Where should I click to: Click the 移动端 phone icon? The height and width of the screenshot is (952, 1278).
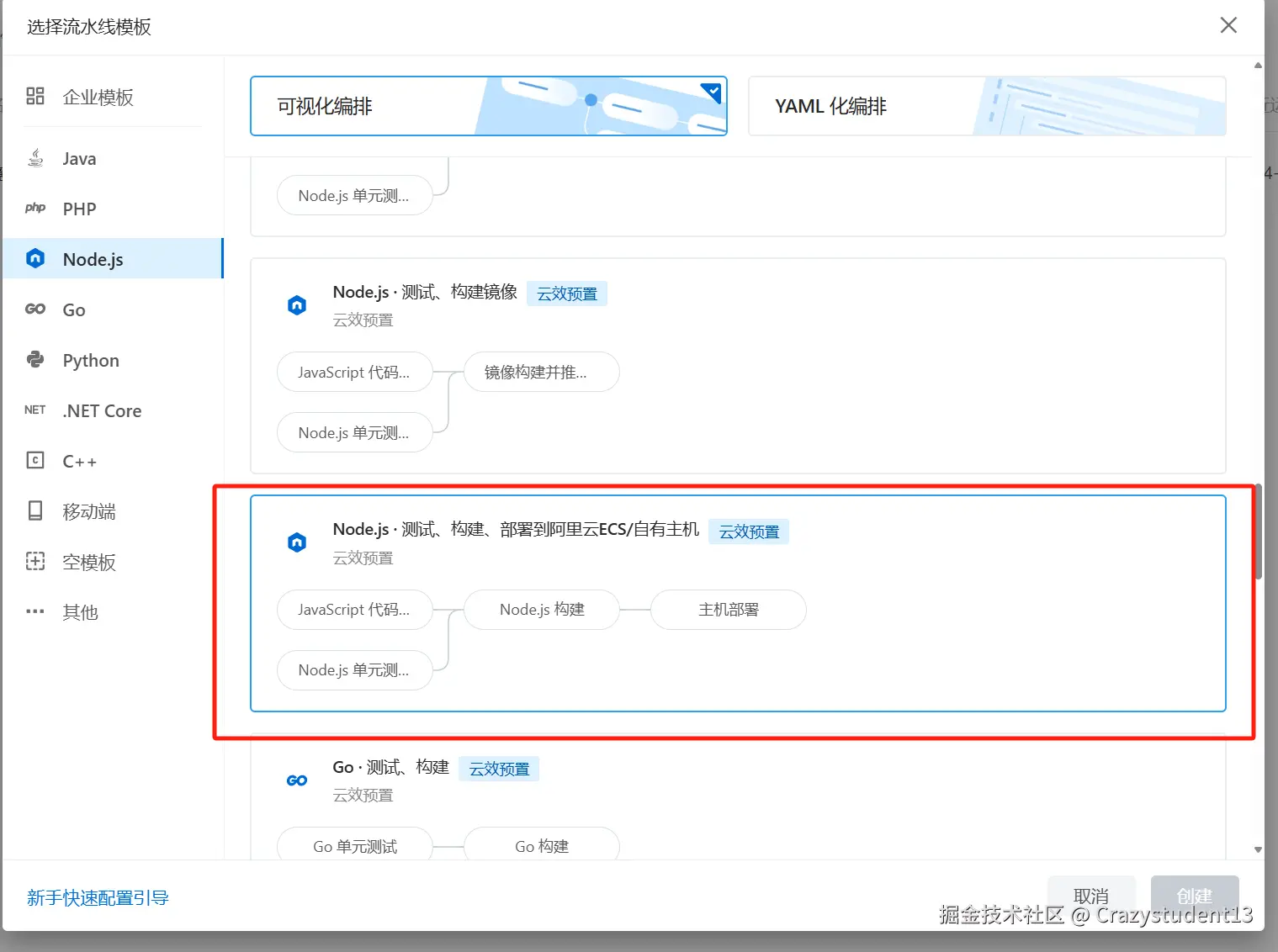click(x=35, y=510)
